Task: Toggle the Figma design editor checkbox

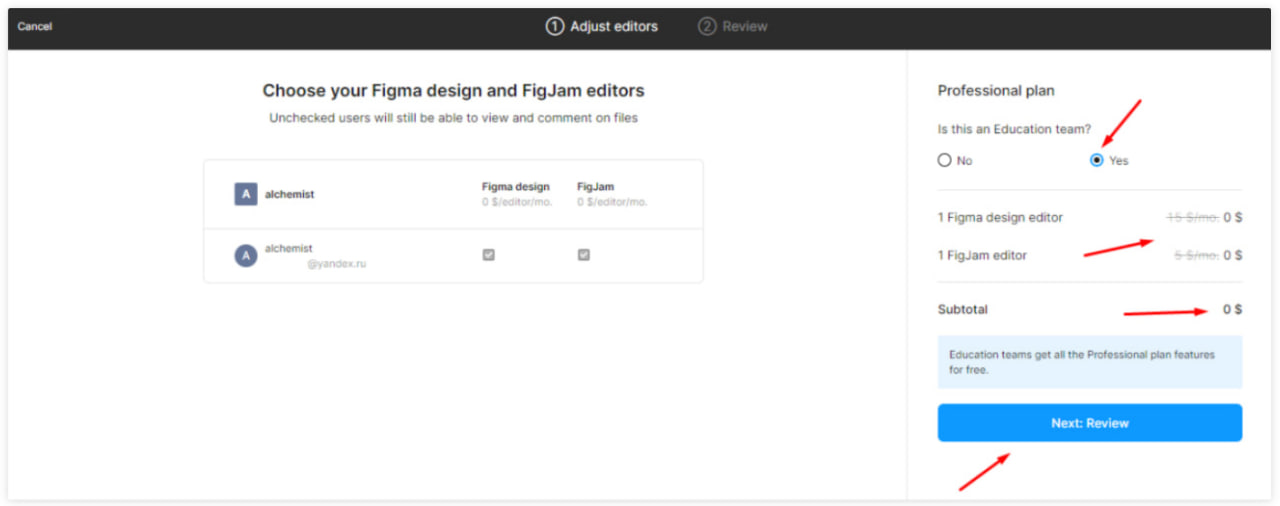Action: click(x=488, y=255)
